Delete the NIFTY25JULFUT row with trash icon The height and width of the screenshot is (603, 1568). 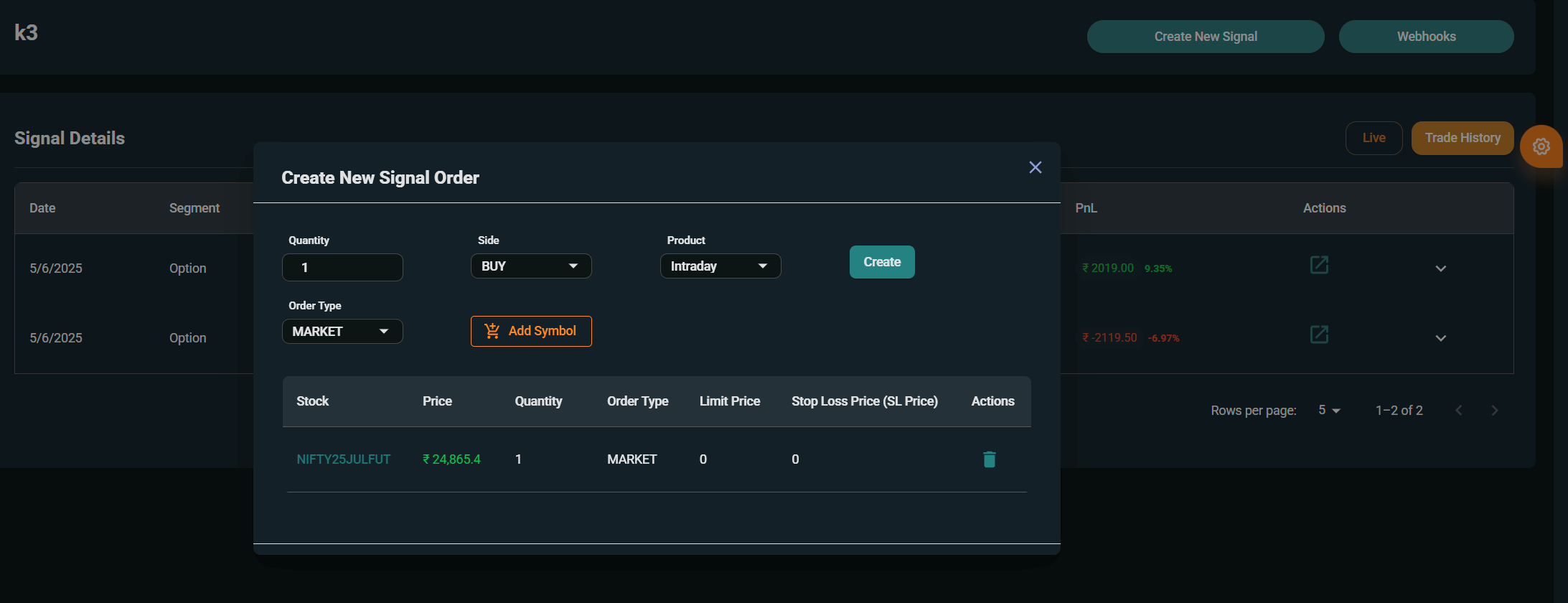989,459
